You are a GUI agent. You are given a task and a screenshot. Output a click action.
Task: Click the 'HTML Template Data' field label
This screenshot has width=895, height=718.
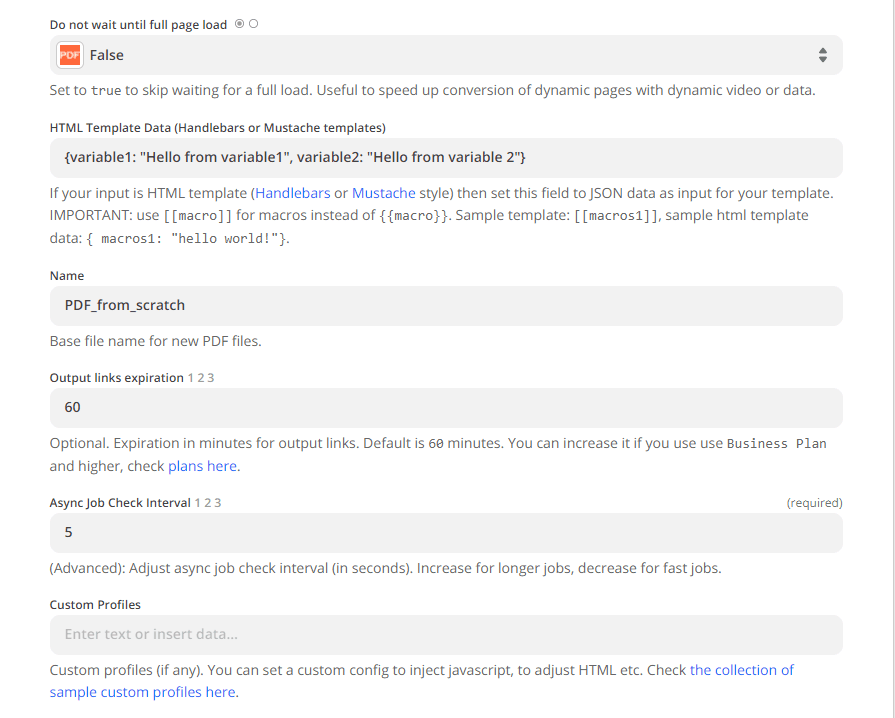217,127
